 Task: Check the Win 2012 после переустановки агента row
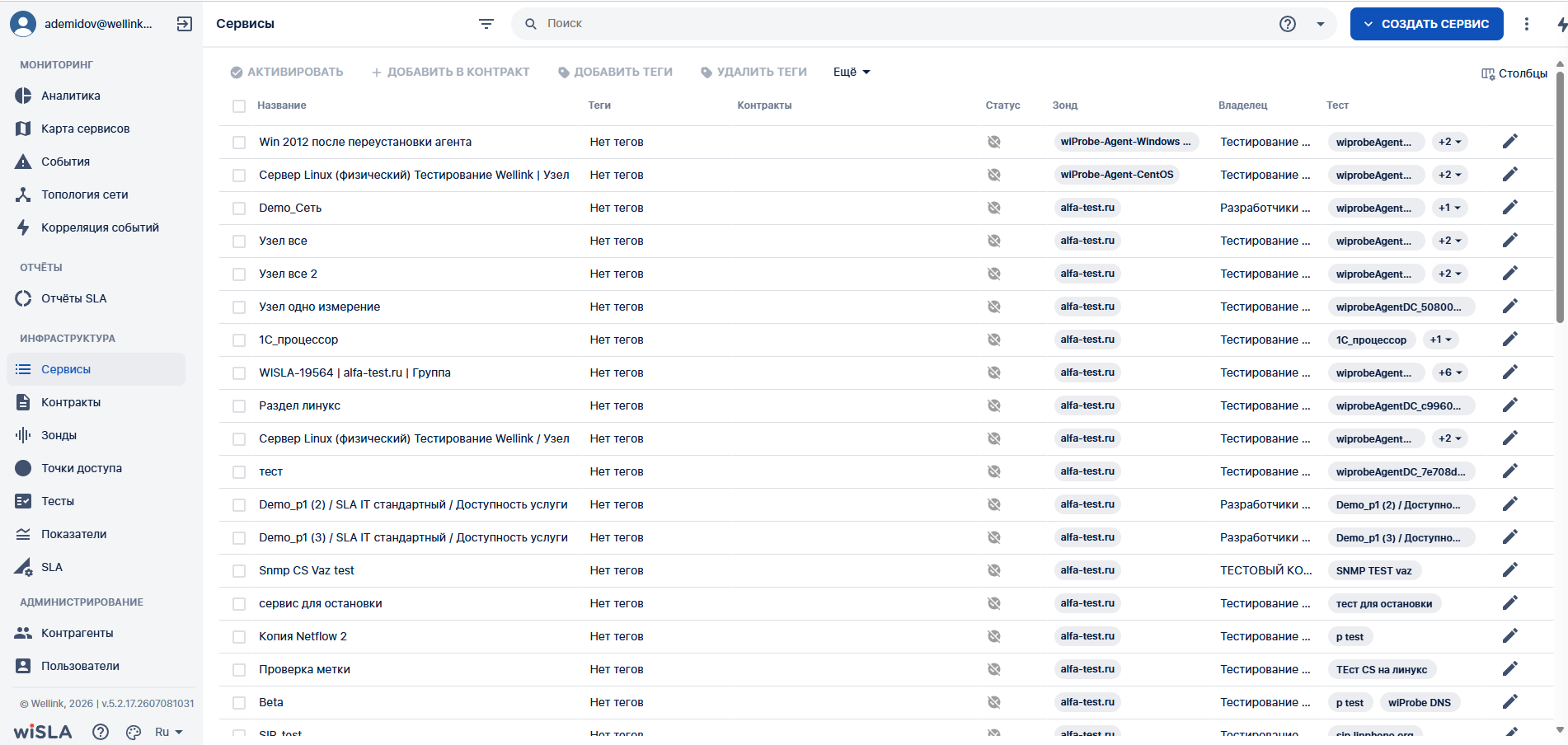(239, 143)
